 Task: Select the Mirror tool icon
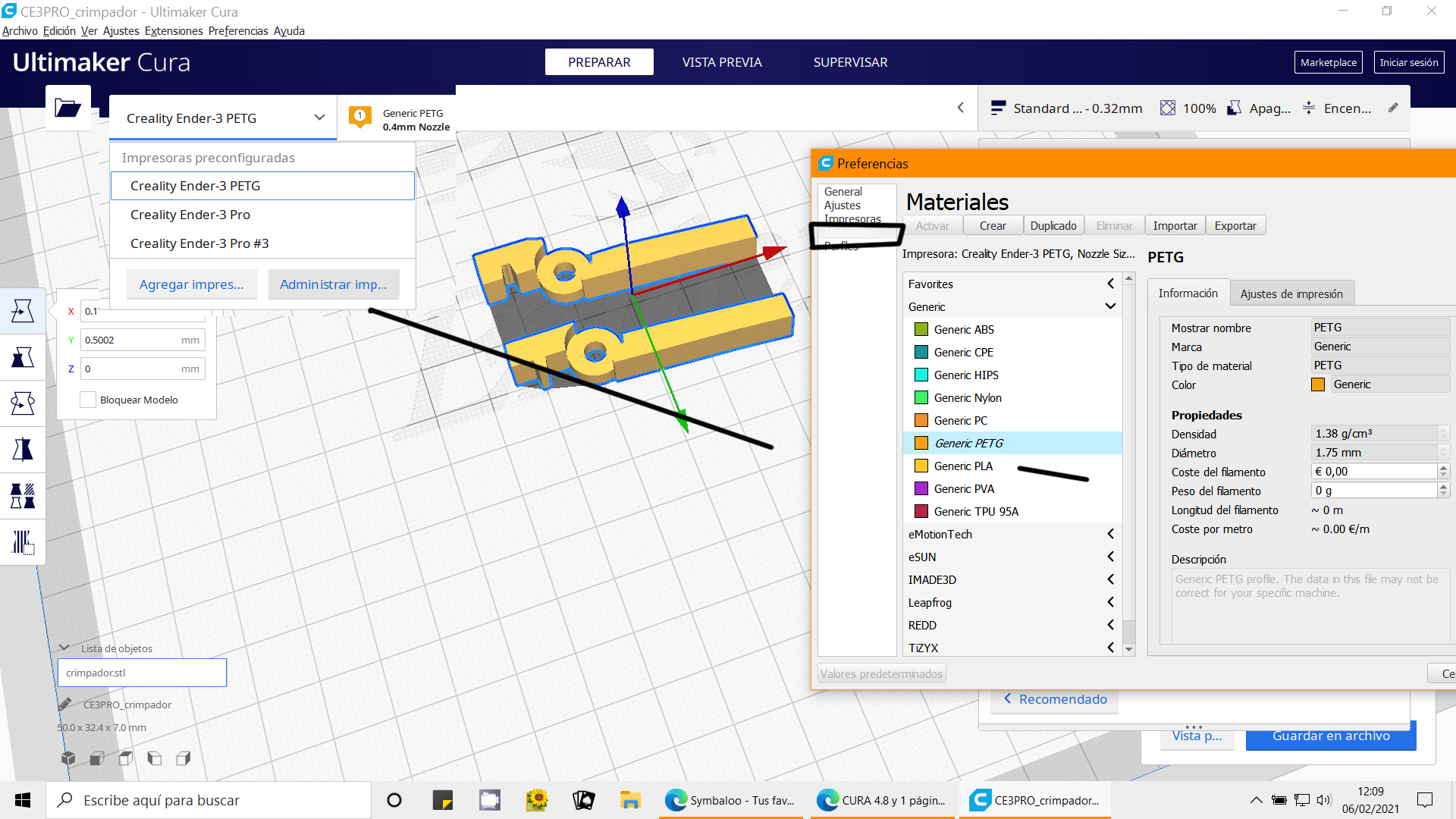[22, 450]
